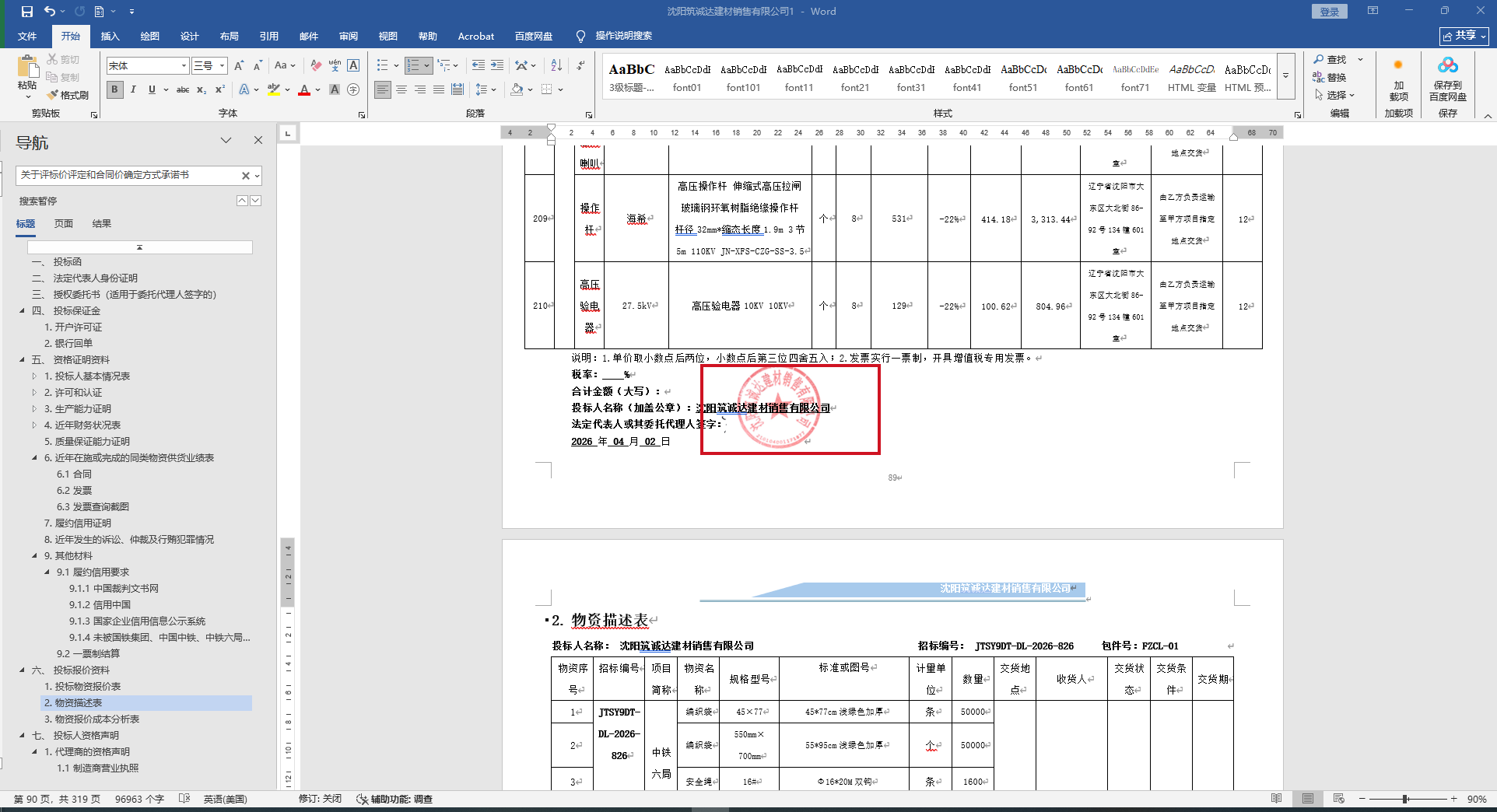Screen dimensions: 1497x812
Task: Clear all formatting with the eraser icon
Action: click(x=315, y=66)
